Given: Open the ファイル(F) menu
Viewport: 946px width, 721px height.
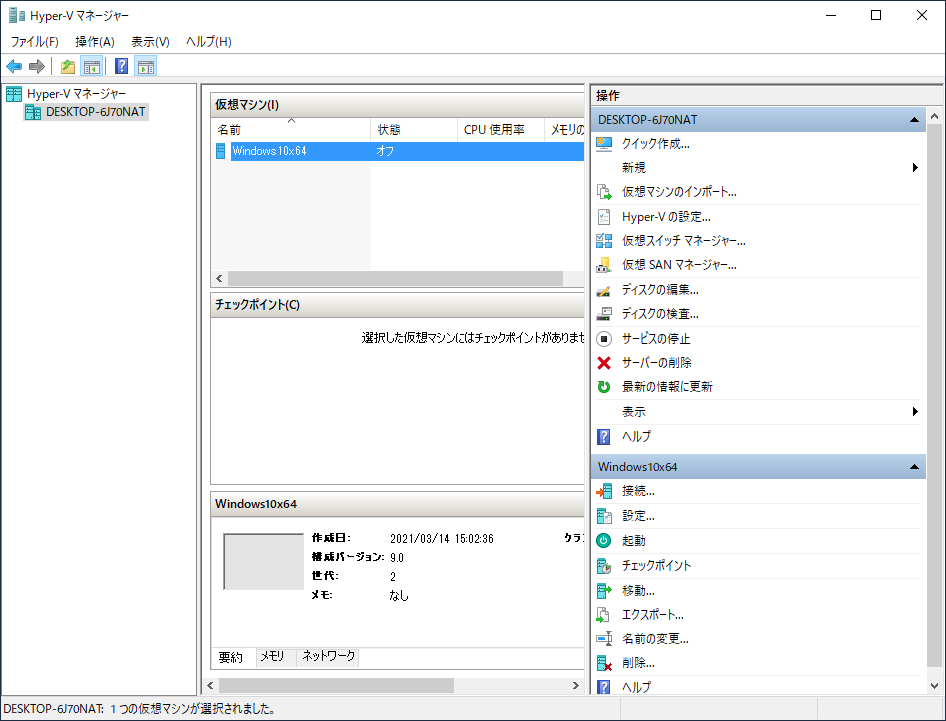Looking at the screenshot, I should coord(34,42).
